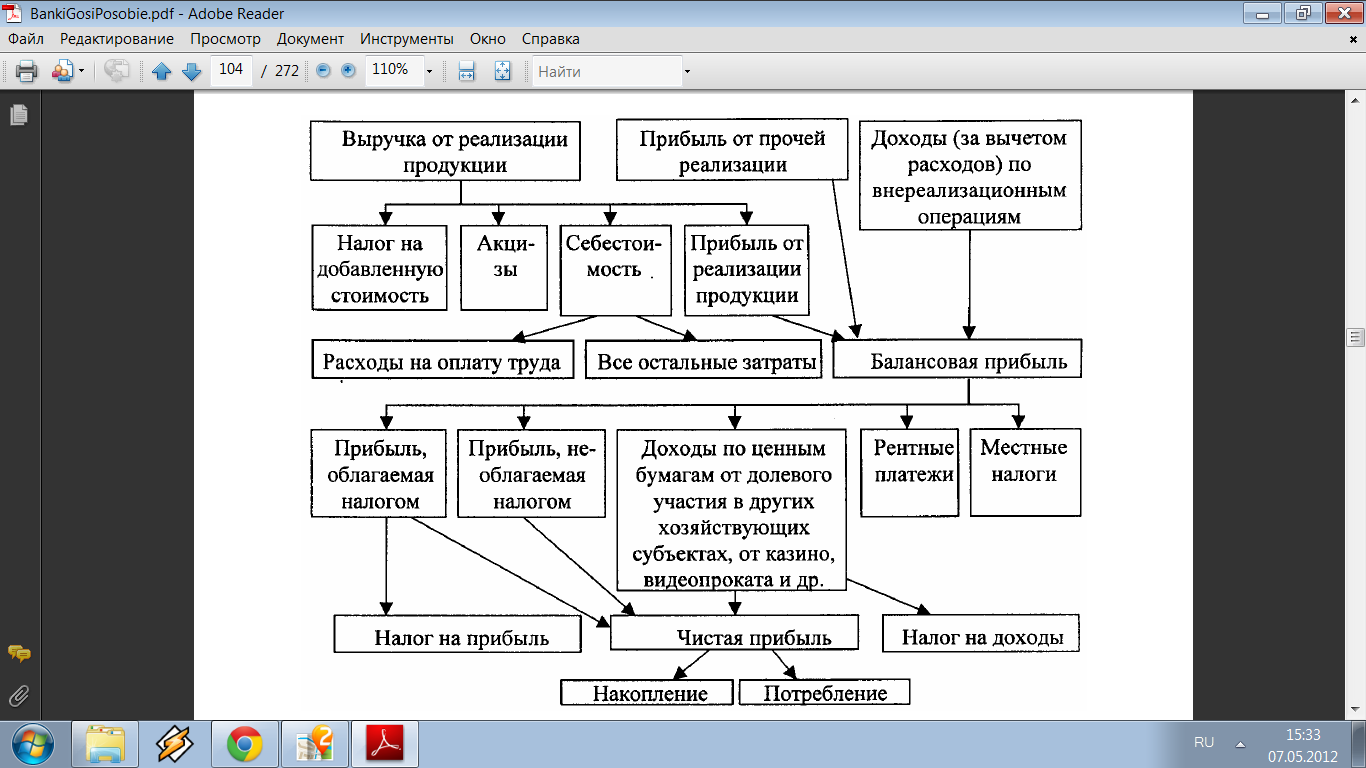Click the 'Прибыль, необлагаемая налогом' box
Image resolution: width=1366 pixels, height=768 pixels.
(x=531, y=473)
